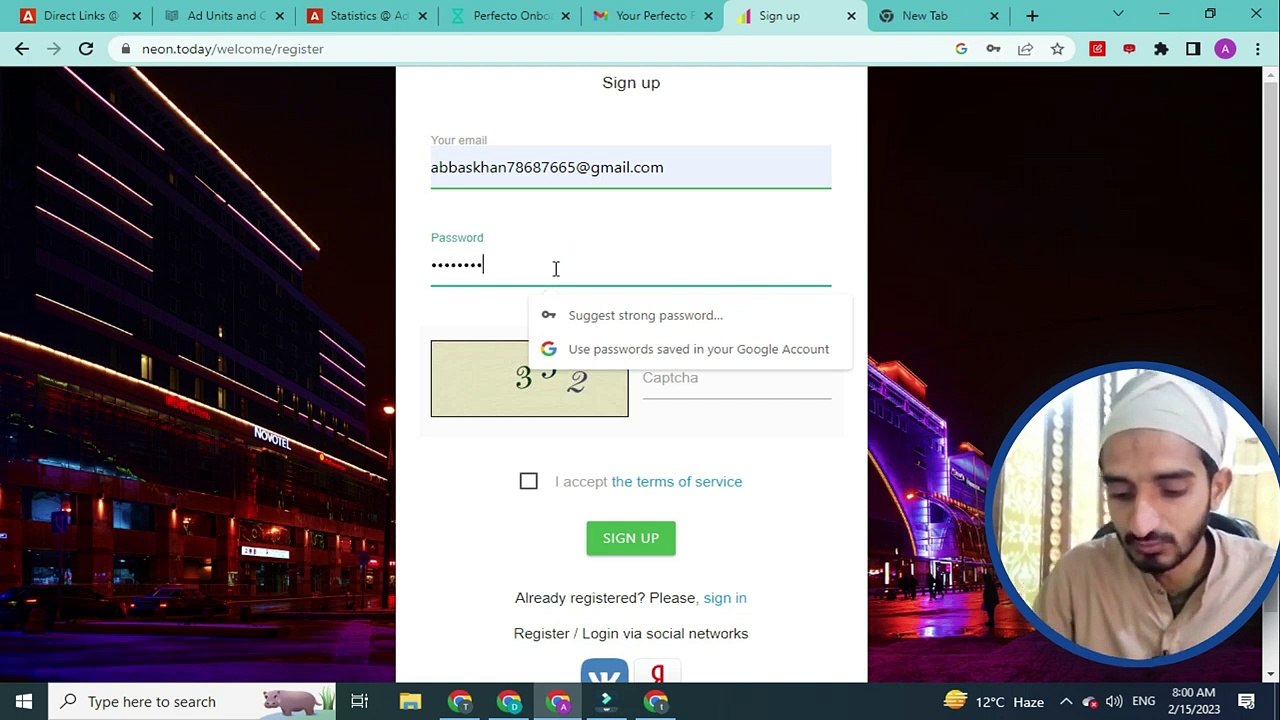The height and width of the screenshot is (720, 1280).
Task: Choose Suggest strong password option
Action: pos(690,315)
